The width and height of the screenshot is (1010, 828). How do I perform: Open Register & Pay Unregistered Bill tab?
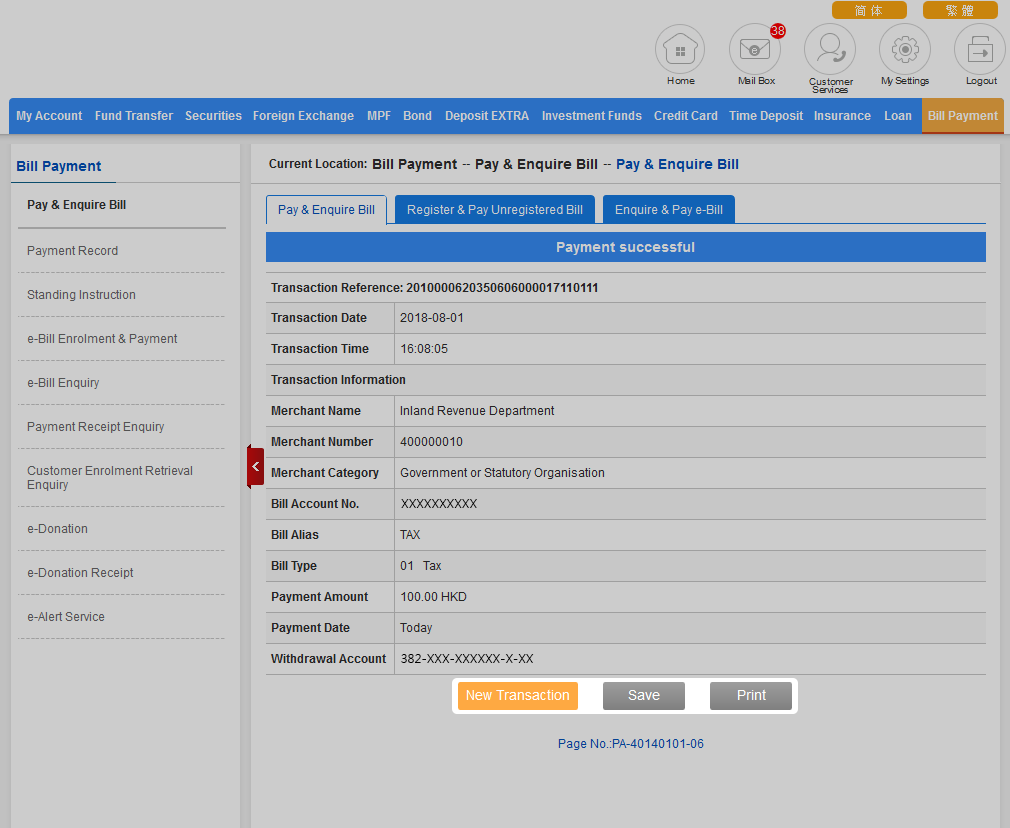(x=495, y=210)
